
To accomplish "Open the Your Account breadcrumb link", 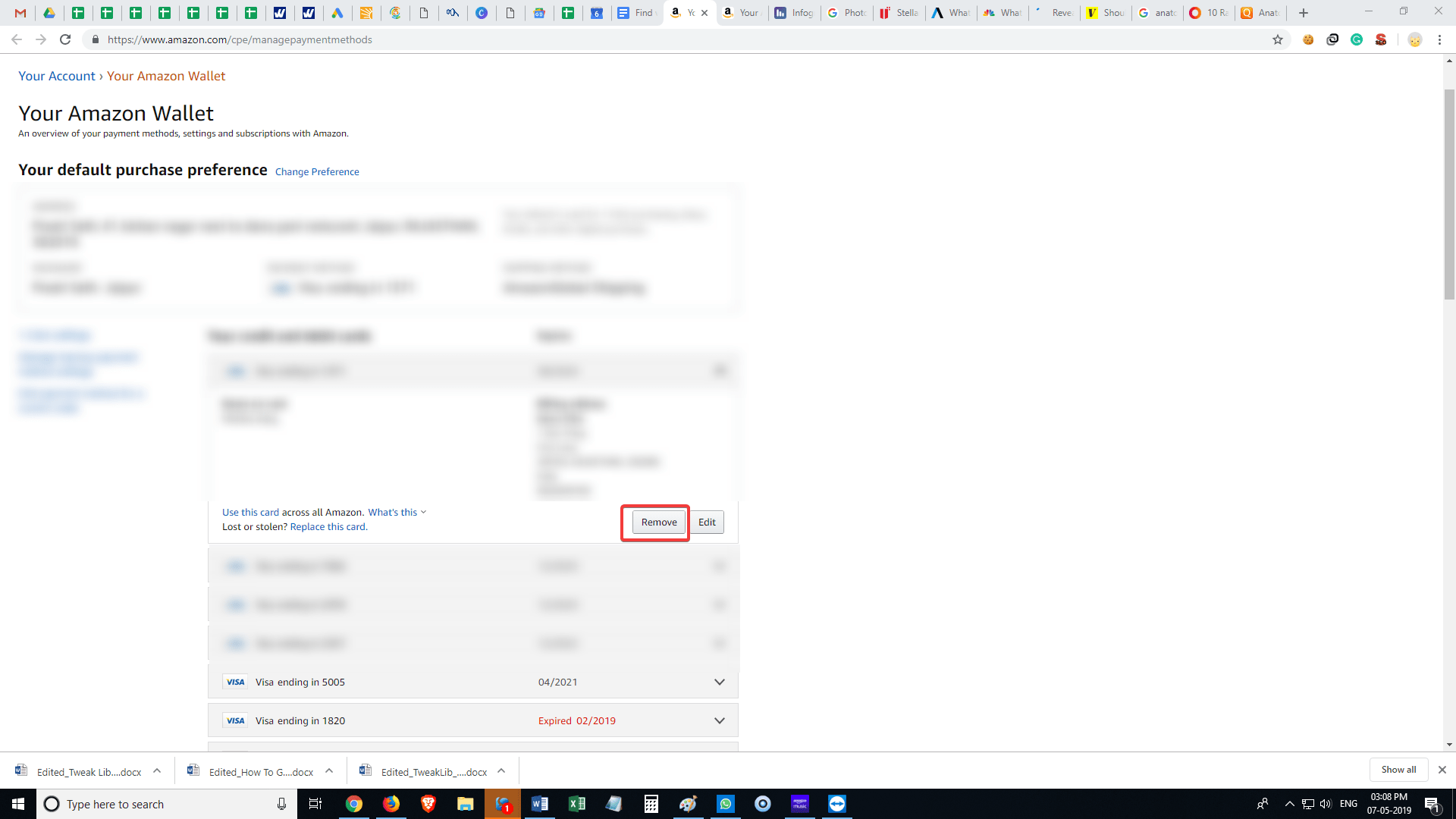I will click(57, 76).
